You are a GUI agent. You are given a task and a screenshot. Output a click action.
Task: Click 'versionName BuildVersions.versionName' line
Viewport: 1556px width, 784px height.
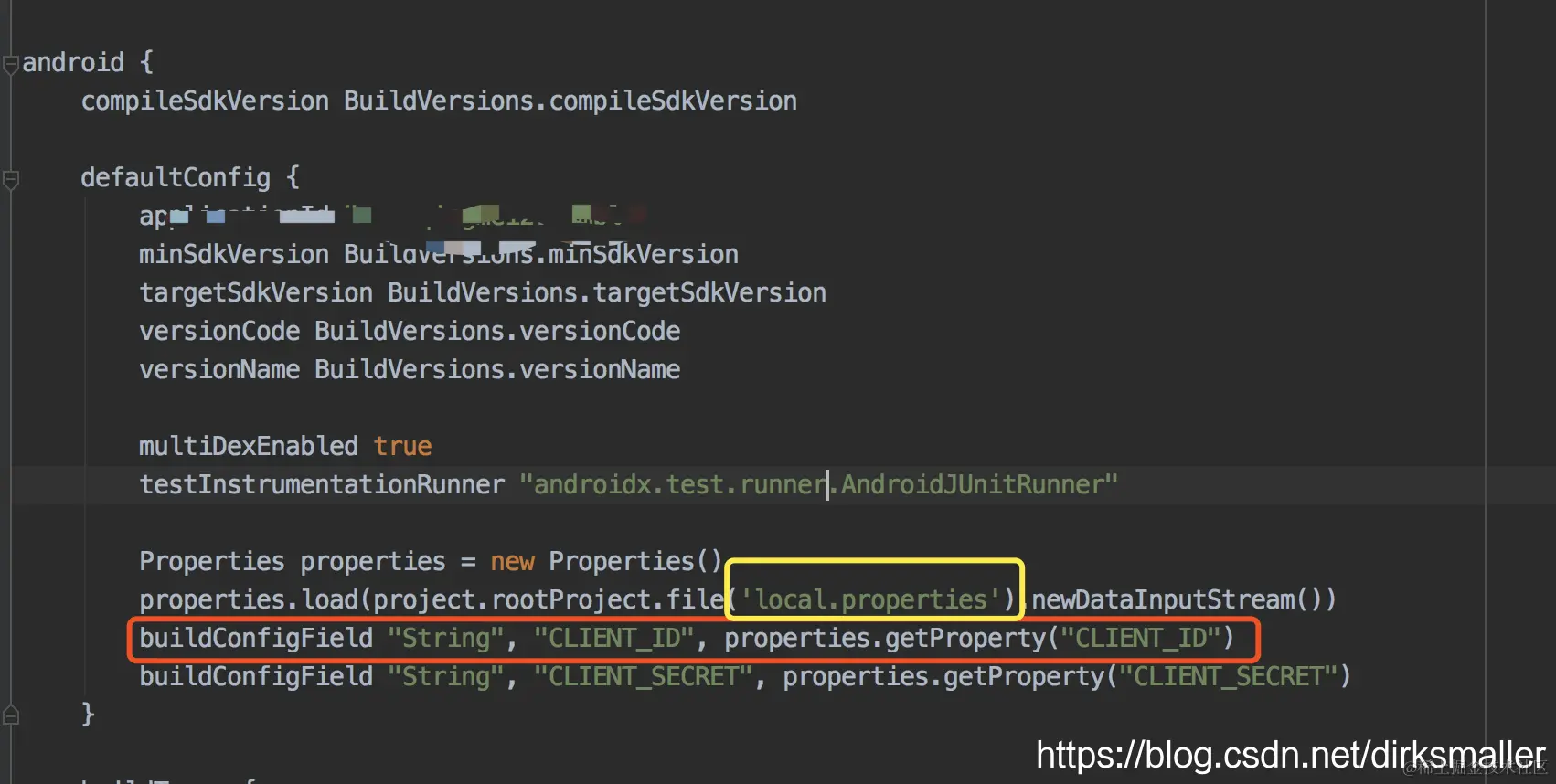tap(410, 369)
